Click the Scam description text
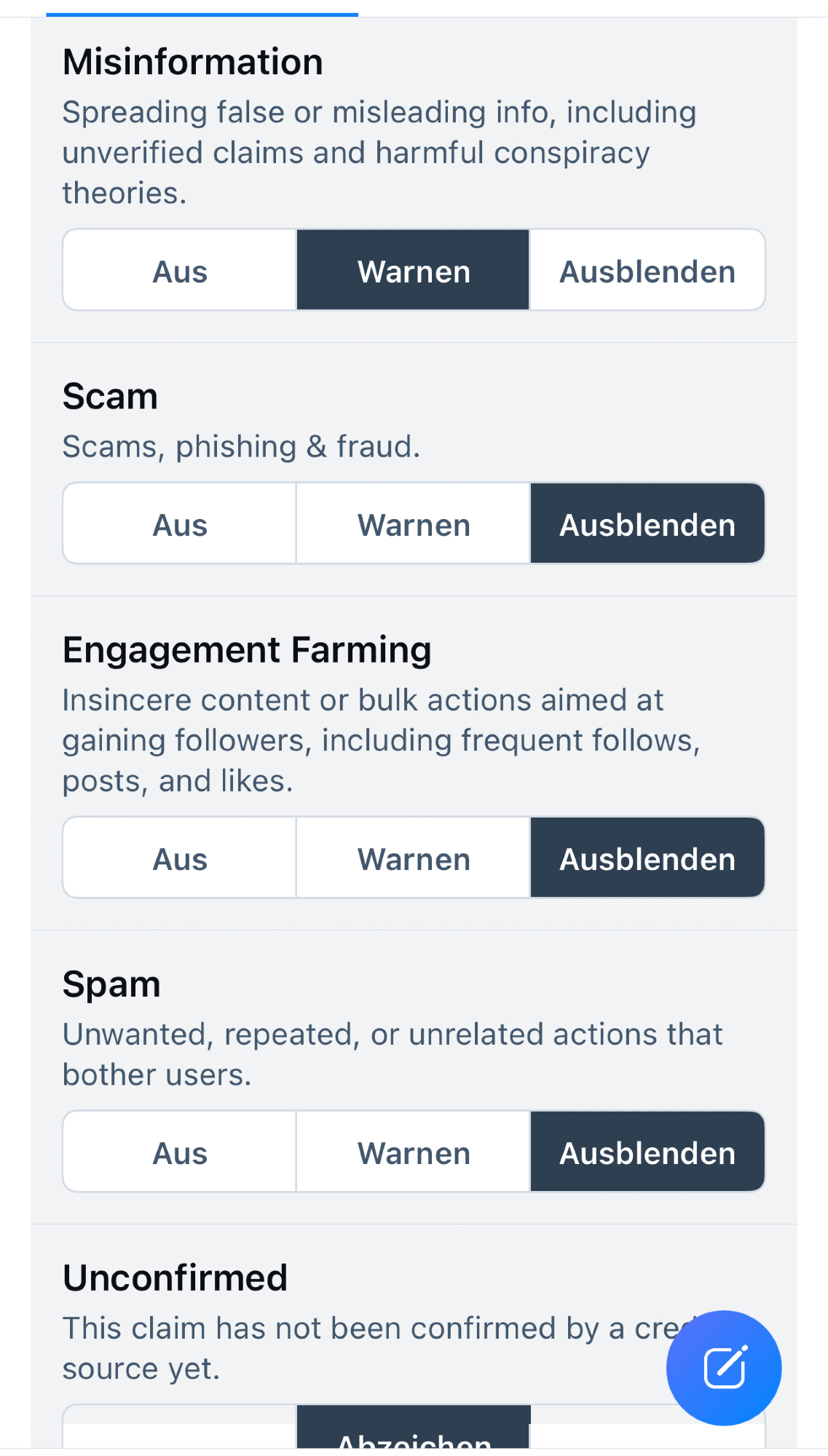 (x=241, y=446)
